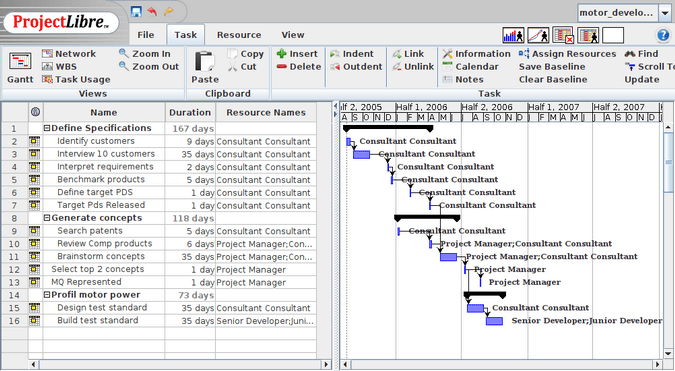Screen dimensions: 675x371
Task: Show the resource histogram chart icon
Action: tap(513, 35)
